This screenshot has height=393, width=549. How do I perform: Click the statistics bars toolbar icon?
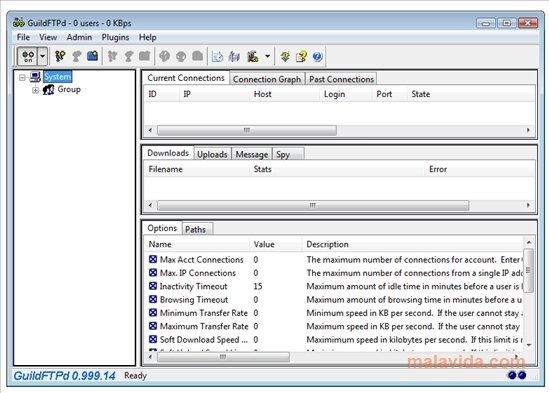234,56
